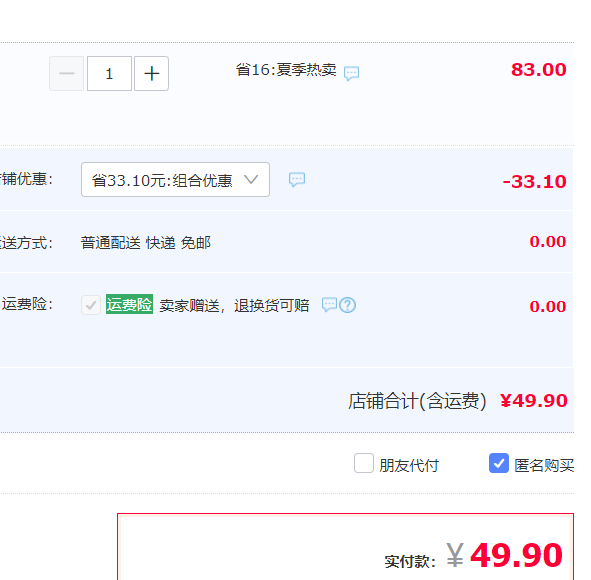The width and height of the screenshot is (591, 580).
Task: Click the comment bubble icon after 退换货可赔
Action: [x=329, y=305]
